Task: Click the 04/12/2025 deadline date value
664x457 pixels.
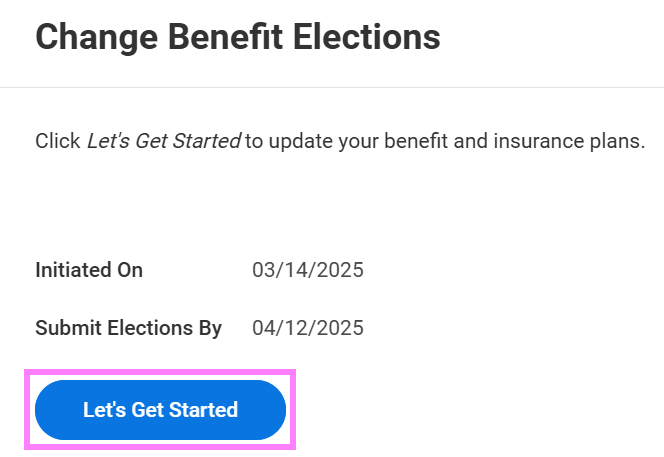Action: click(x=308, y=328)
